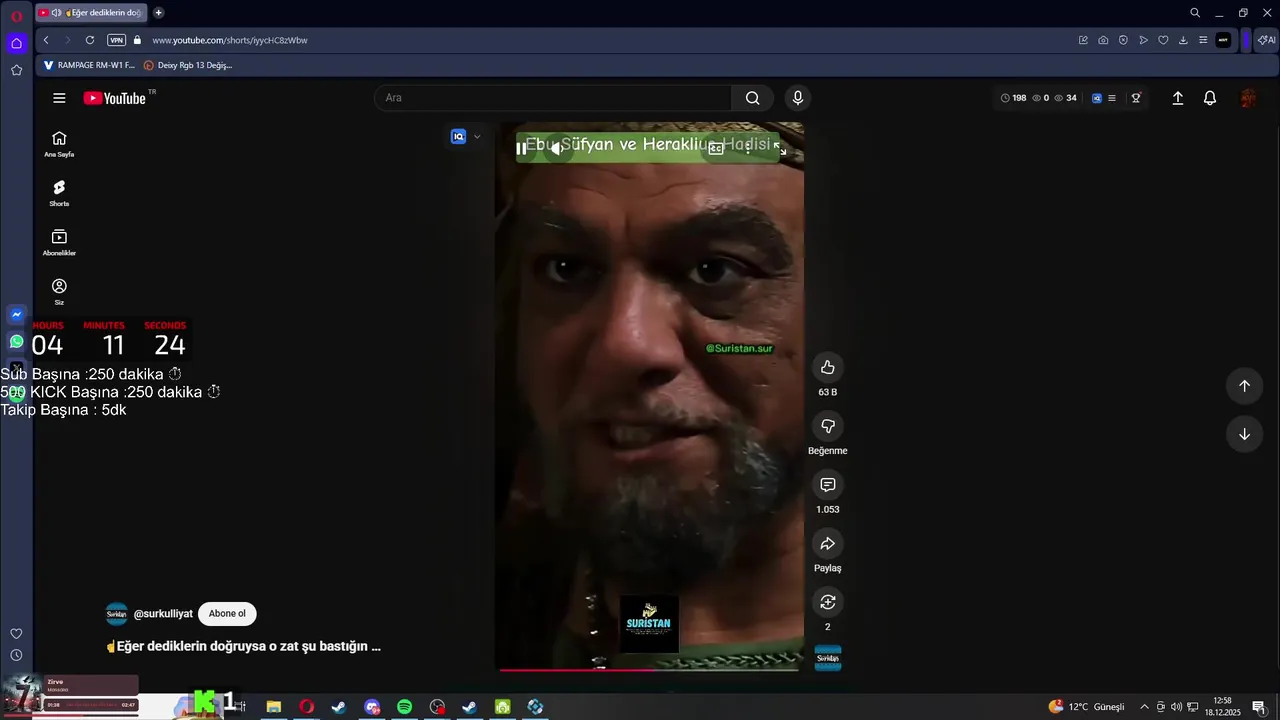The height and width of the screenshot is (720, 1280).
Task: Open the vidIQ trophy achievements icon
Action: [1136, 98]
